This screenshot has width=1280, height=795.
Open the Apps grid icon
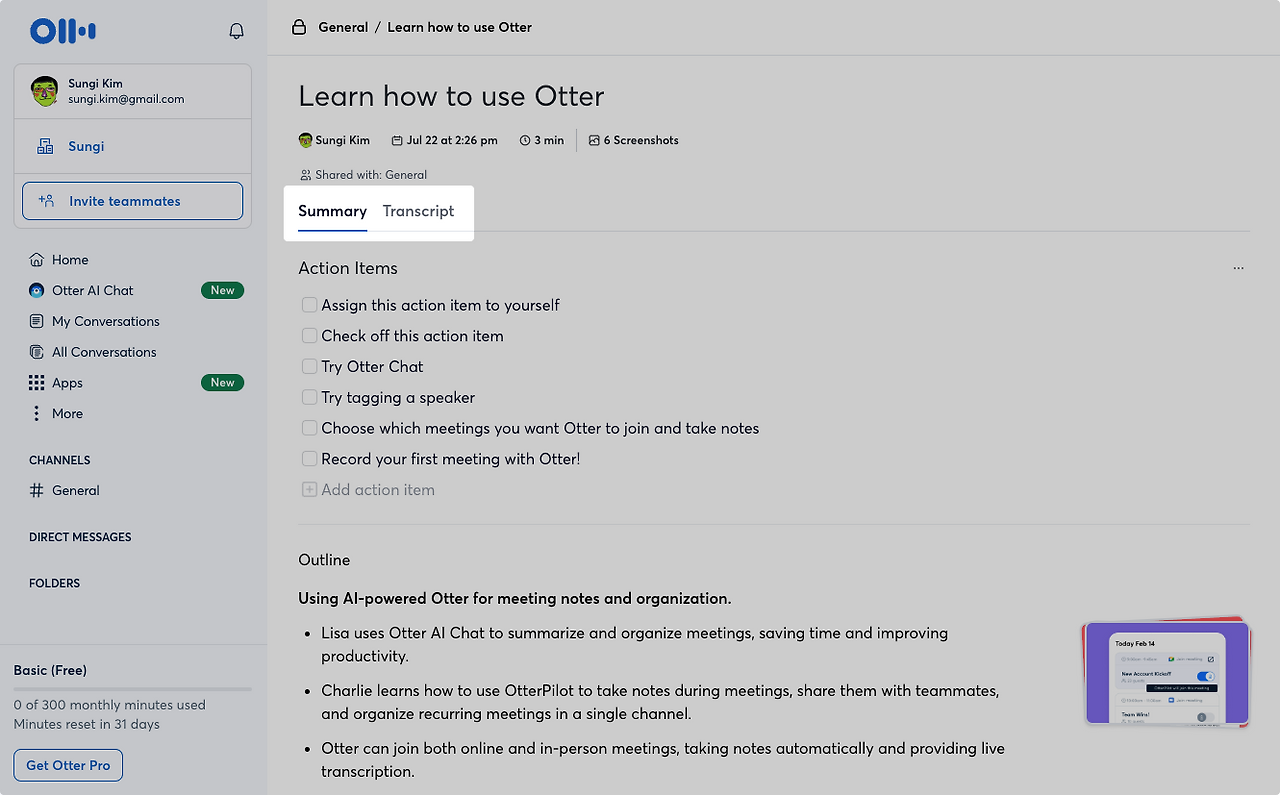(x=37, y=383)
